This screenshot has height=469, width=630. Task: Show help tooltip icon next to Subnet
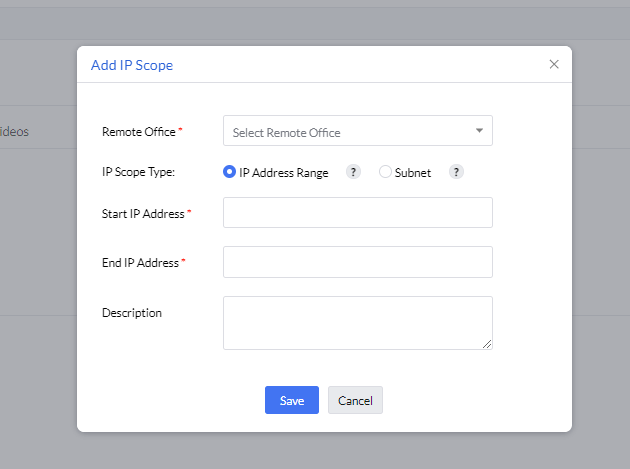[456, 172]
